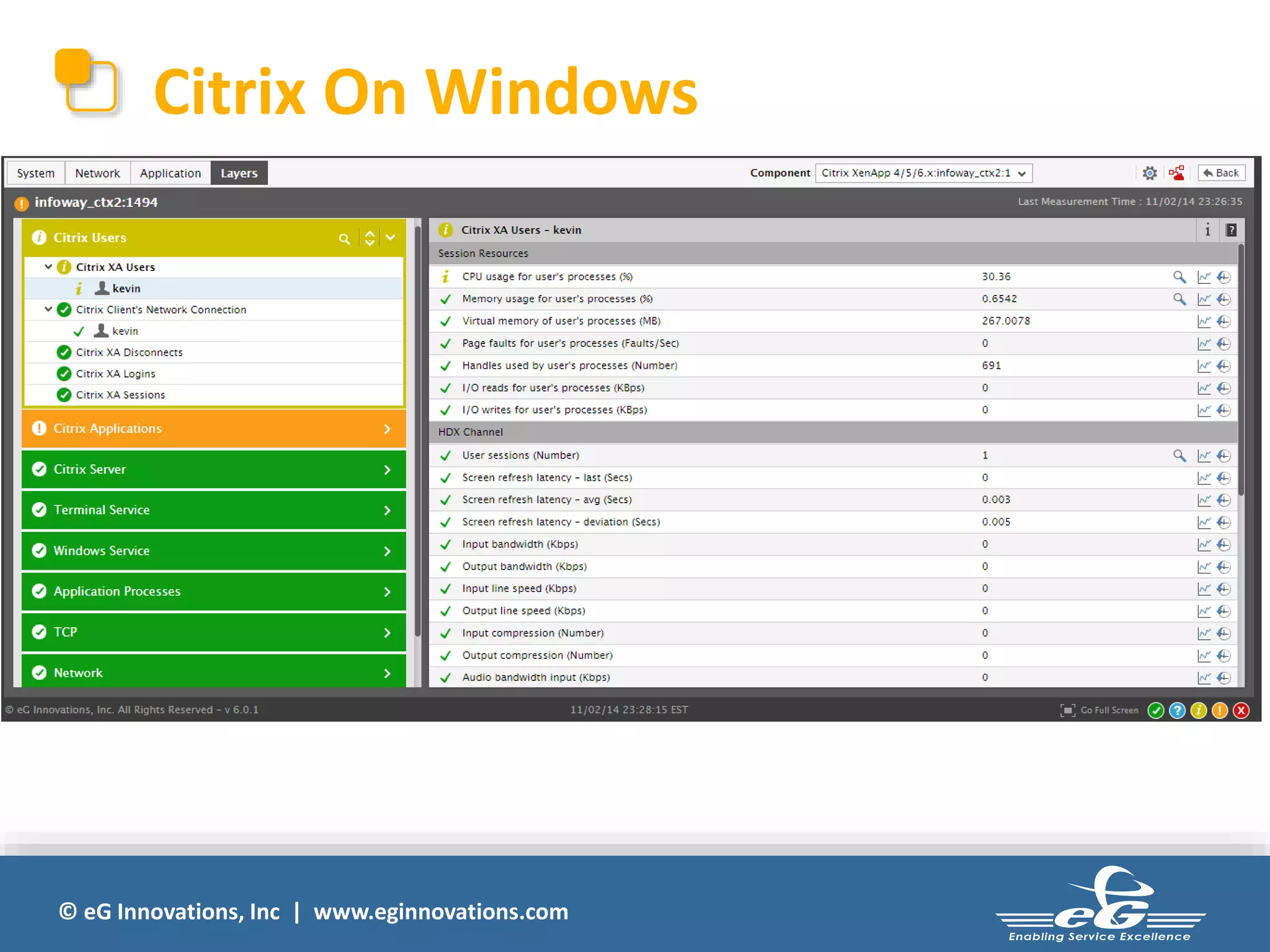The image size is (1270, 952).
Task: Click the magnifier in Citrix Users header
Action: [344, 239]
